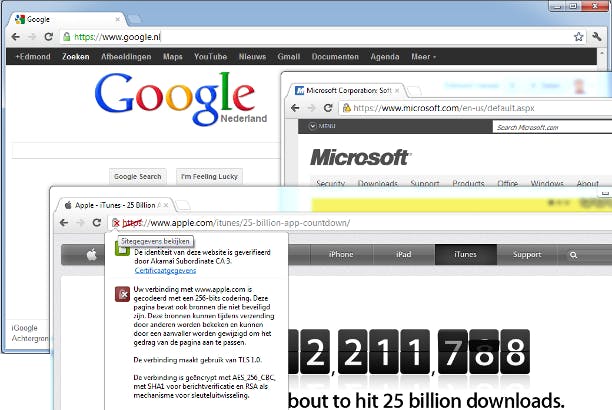The image size is (612, 410).
Task: Open the Certificaatgegevens link
Action: click(x=165, y=270)
